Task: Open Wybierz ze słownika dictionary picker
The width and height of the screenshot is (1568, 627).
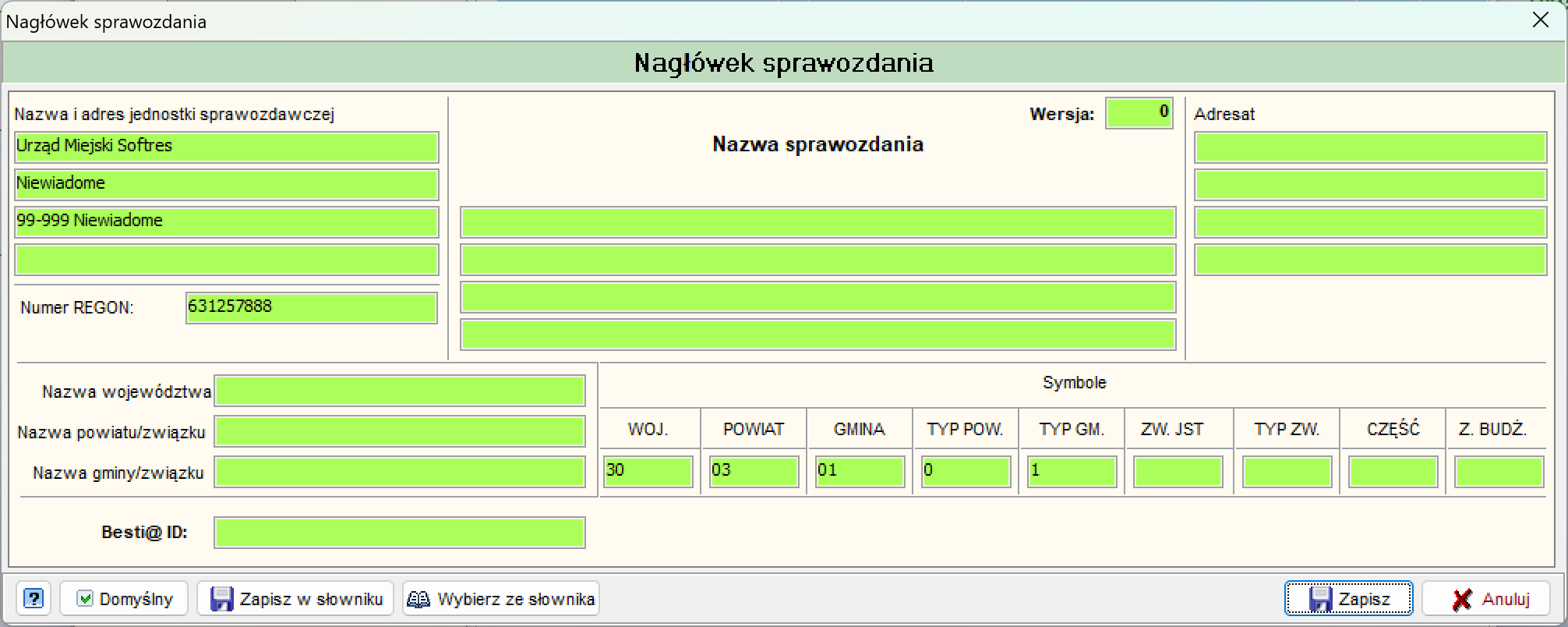Action: [x=501, y=599]
